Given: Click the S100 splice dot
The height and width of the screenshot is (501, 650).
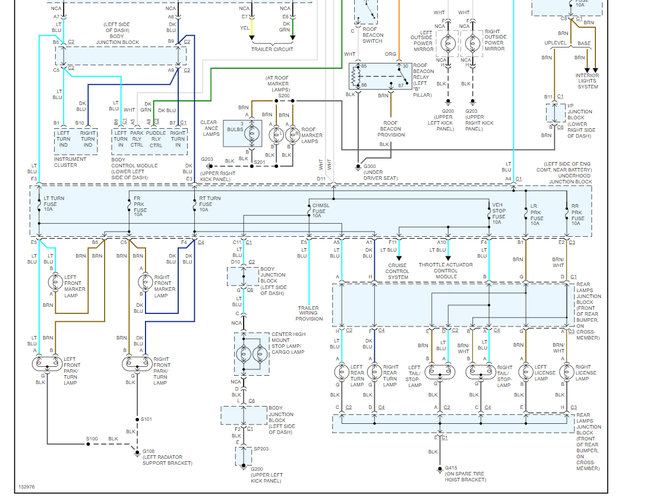Looking at the screenshot, I should click(88, 444).
